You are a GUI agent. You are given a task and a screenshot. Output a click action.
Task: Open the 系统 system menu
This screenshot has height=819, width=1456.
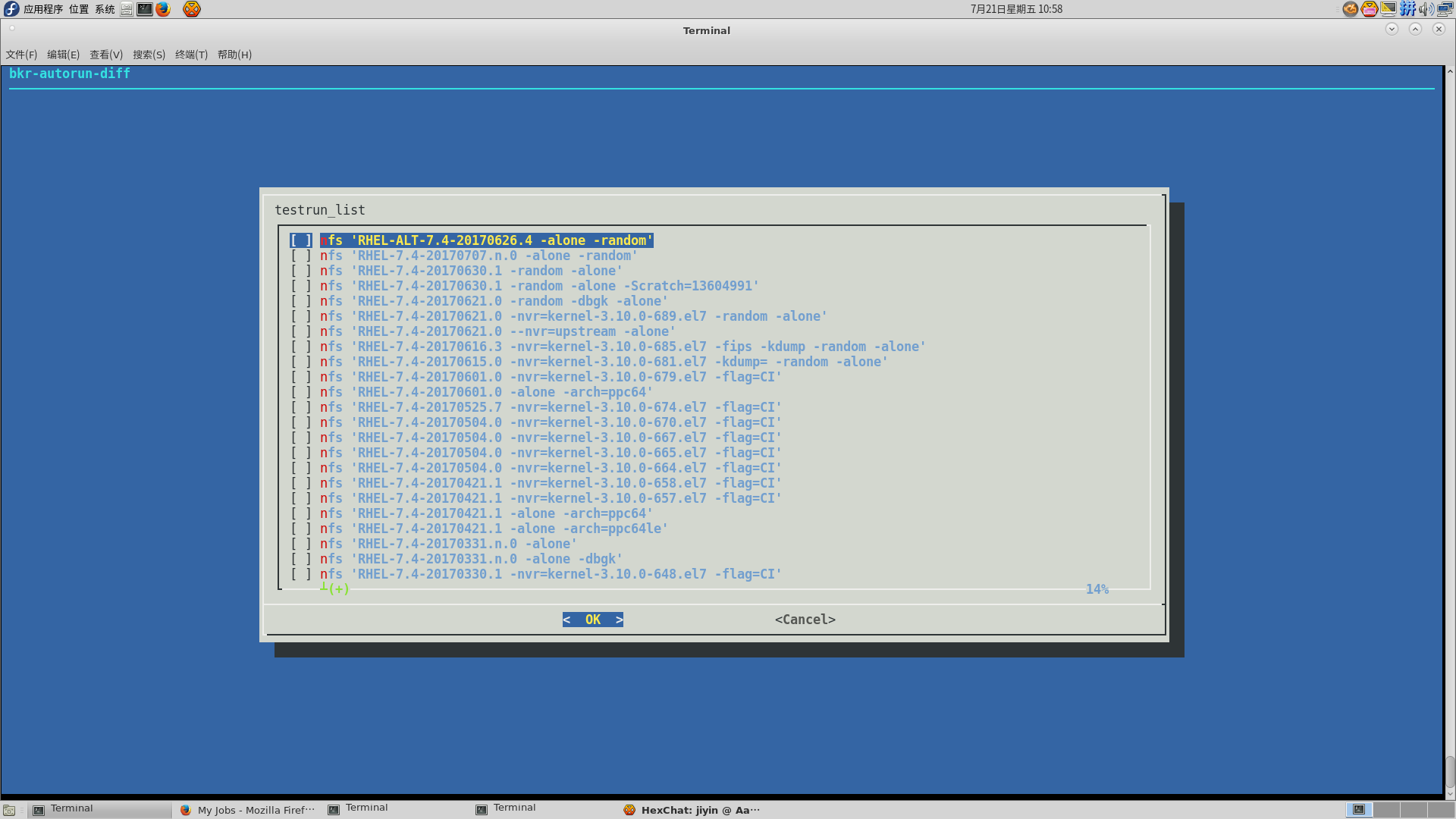pyautogui.click(x=105, y=9)
